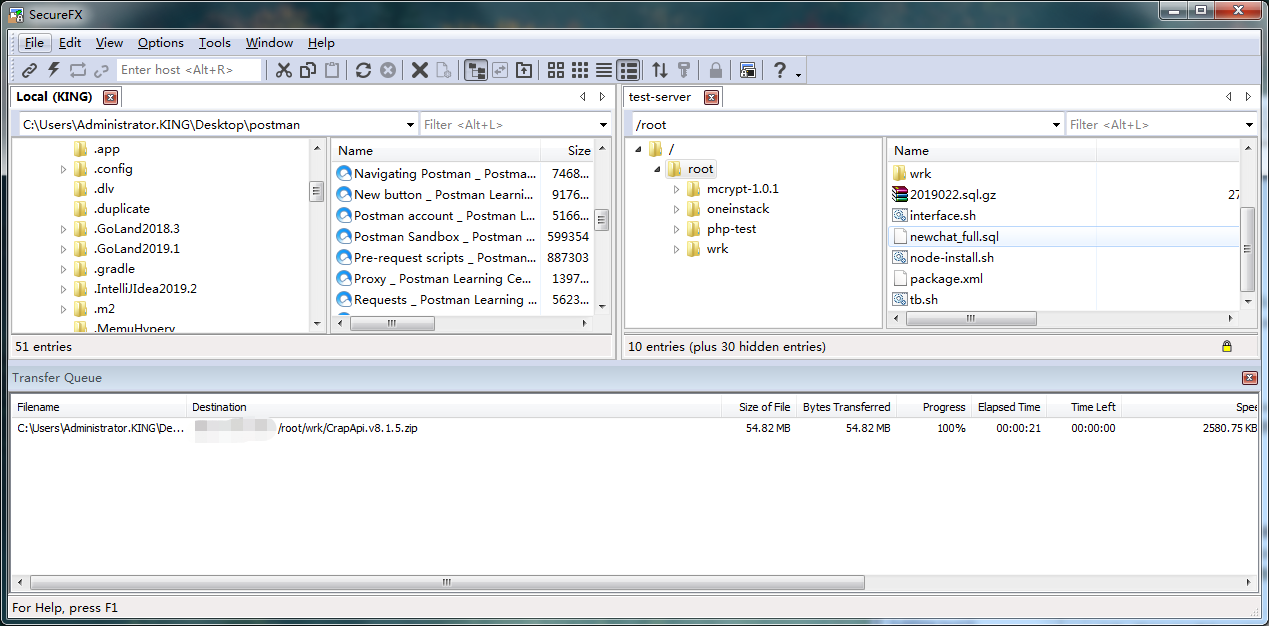Expand the .GoLand2018.3 folder node
Image resolution: width=1269 pixels, height=626 pixels.
coord(64,229)
